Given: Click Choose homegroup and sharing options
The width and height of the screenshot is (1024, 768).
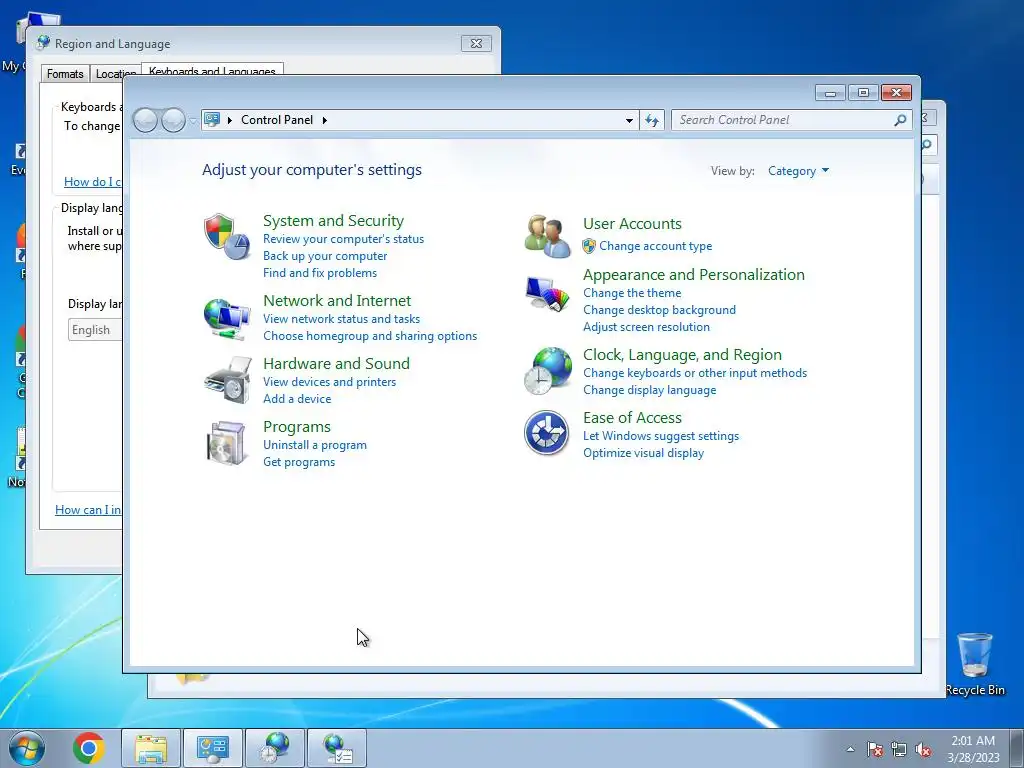Looking at the screenshot, I should 370,336.
